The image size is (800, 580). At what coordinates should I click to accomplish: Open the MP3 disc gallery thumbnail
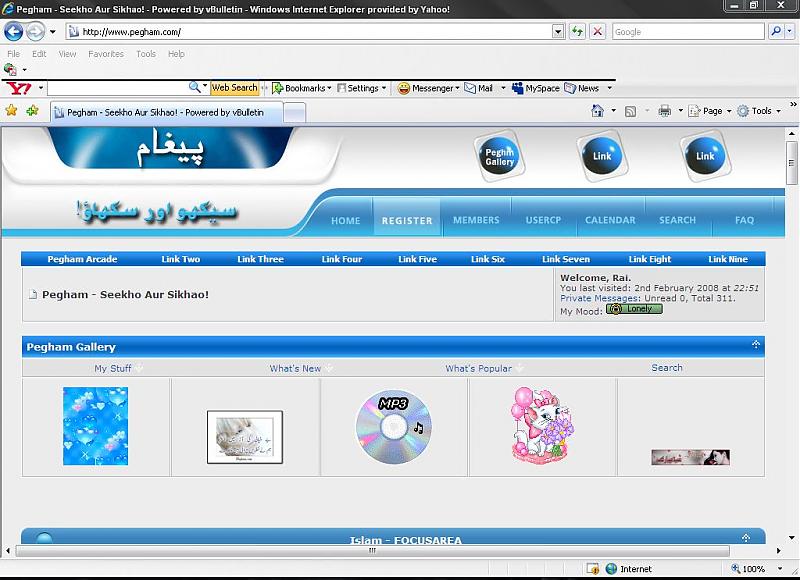(x=393, y=426)
